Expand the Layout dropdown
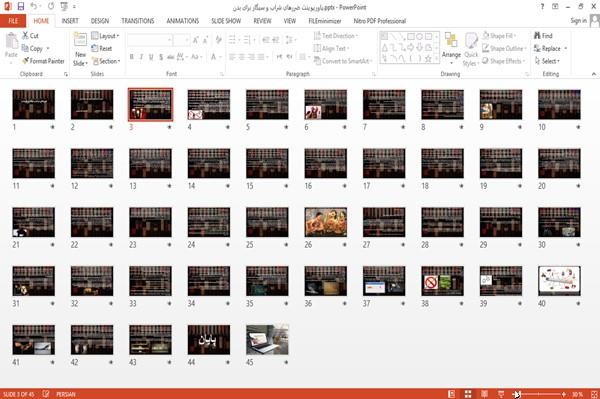Screen dimensions: 600x399 coord(105,36)
